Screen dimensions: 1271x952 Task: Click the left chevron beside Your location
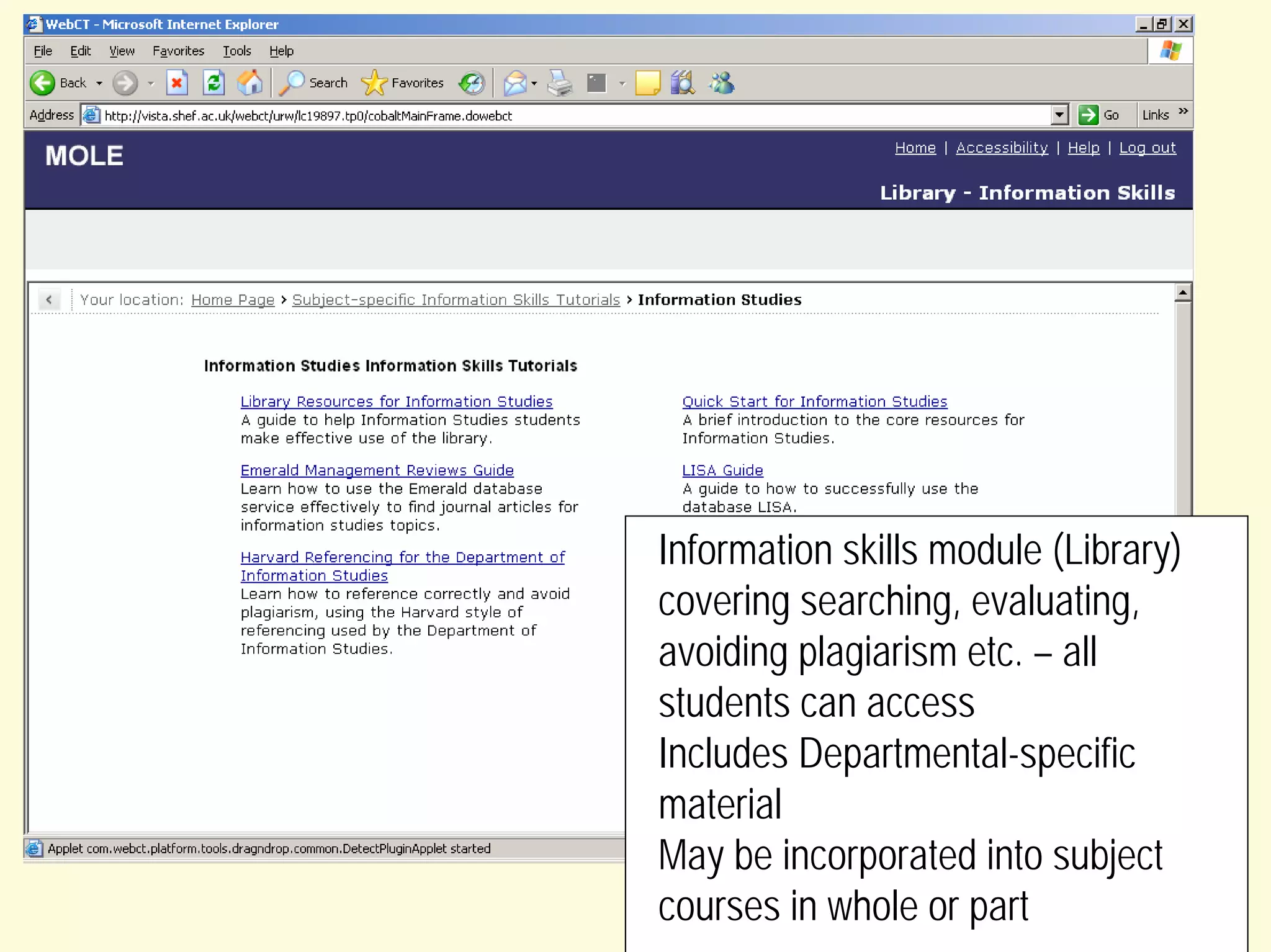coord(49,300)
